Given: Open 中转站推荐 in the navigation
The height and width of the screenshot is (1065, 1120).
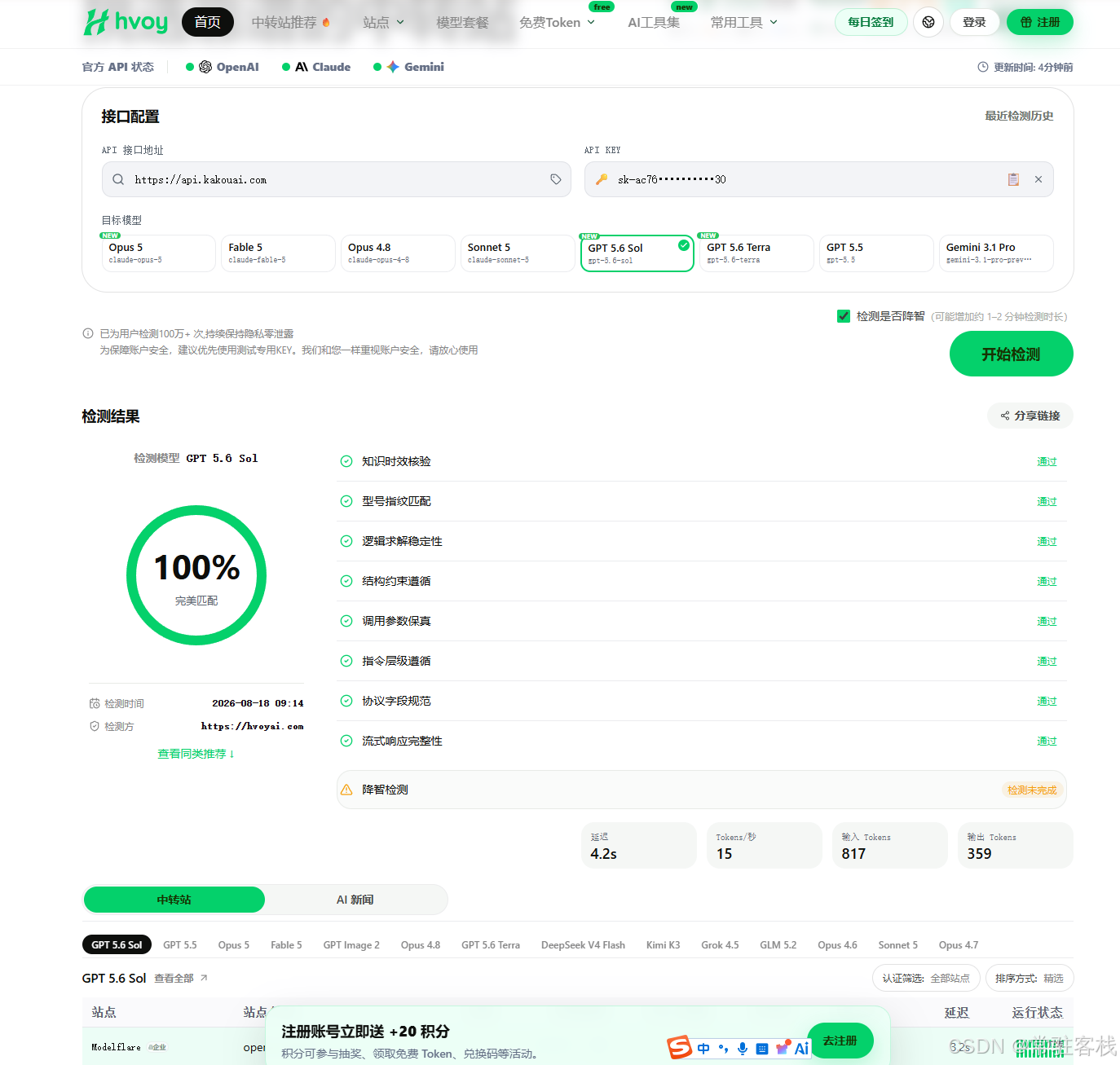Looking at the screenshot, I should [290, 22].
